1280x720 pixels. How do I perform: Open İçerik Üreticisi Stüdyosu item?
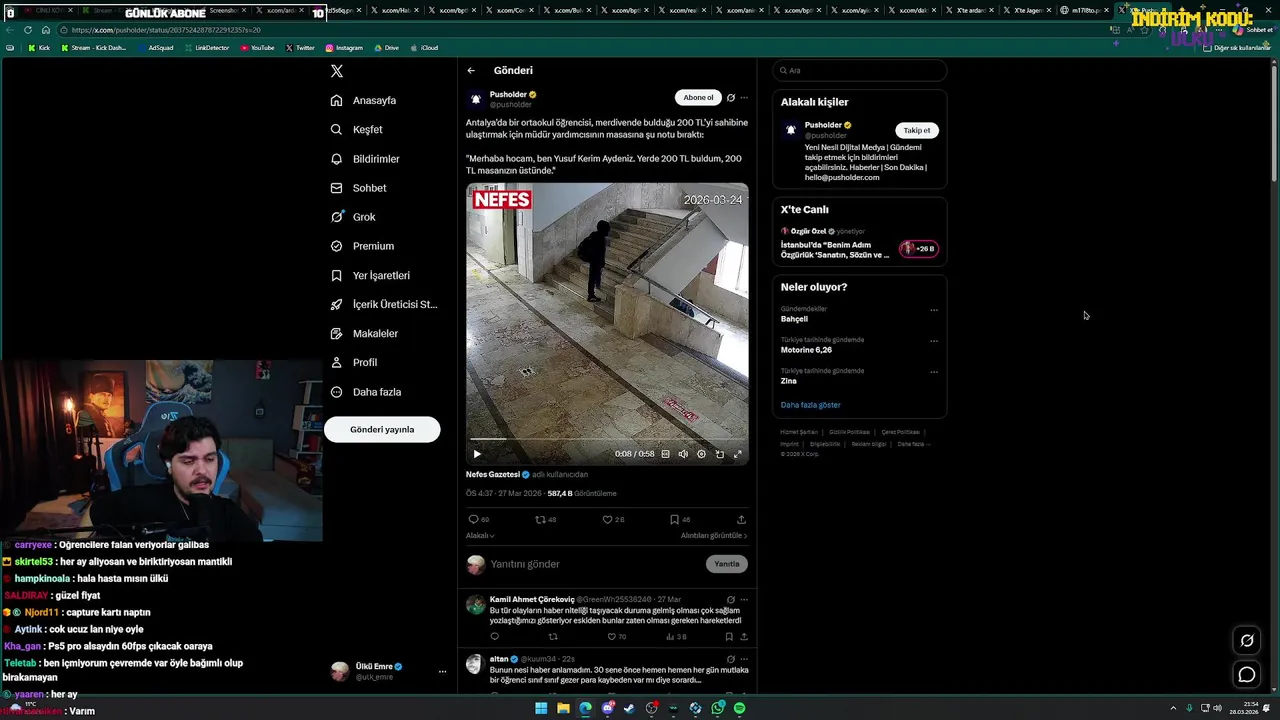tap(384, 304)
